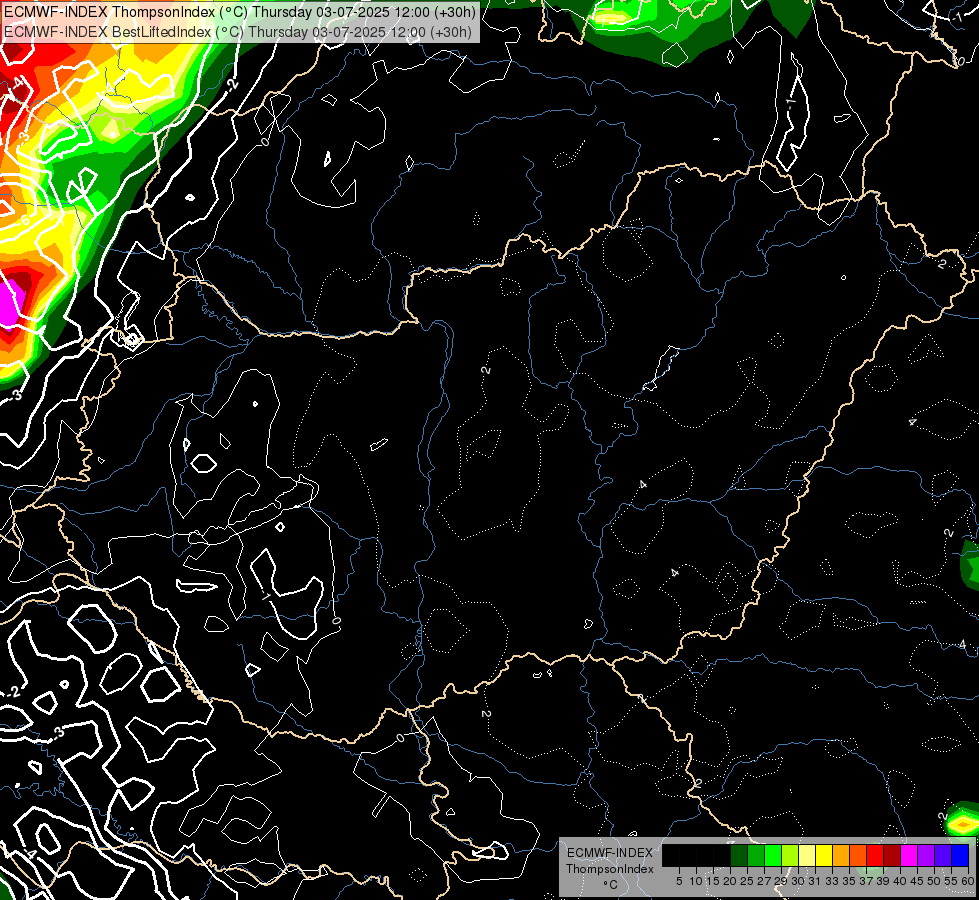Select the blue 55–60 legend swatch
Viewport: 979px width, 900px height.
point(960,855)
